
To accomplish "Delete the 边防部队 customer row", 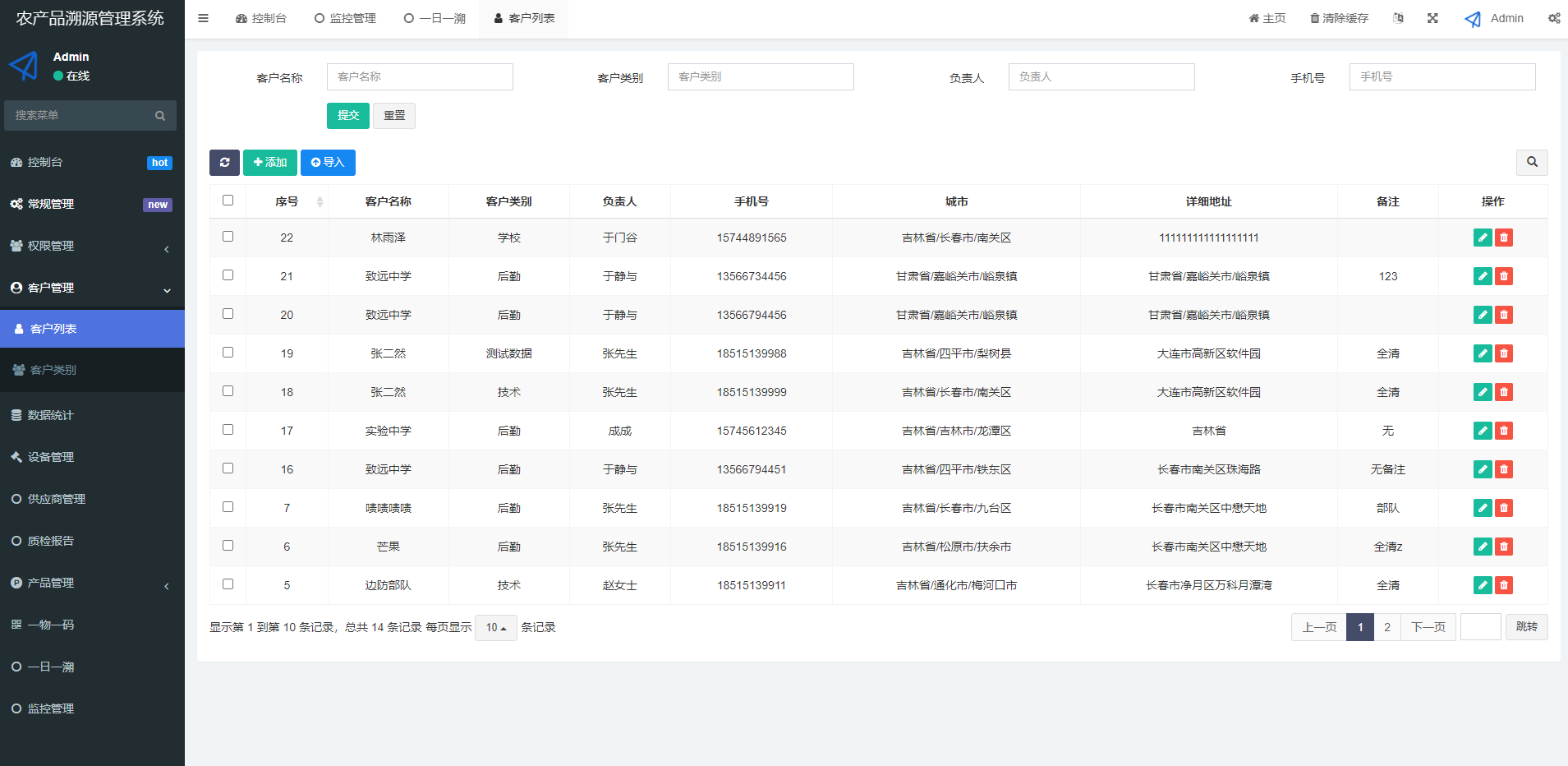I will pos(1503,585).
